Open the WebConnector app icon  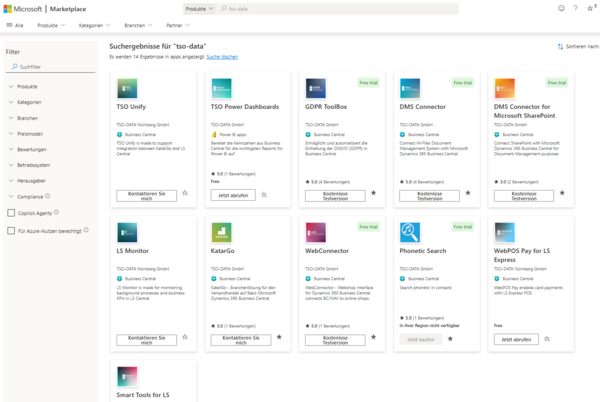tap(316, 233)
